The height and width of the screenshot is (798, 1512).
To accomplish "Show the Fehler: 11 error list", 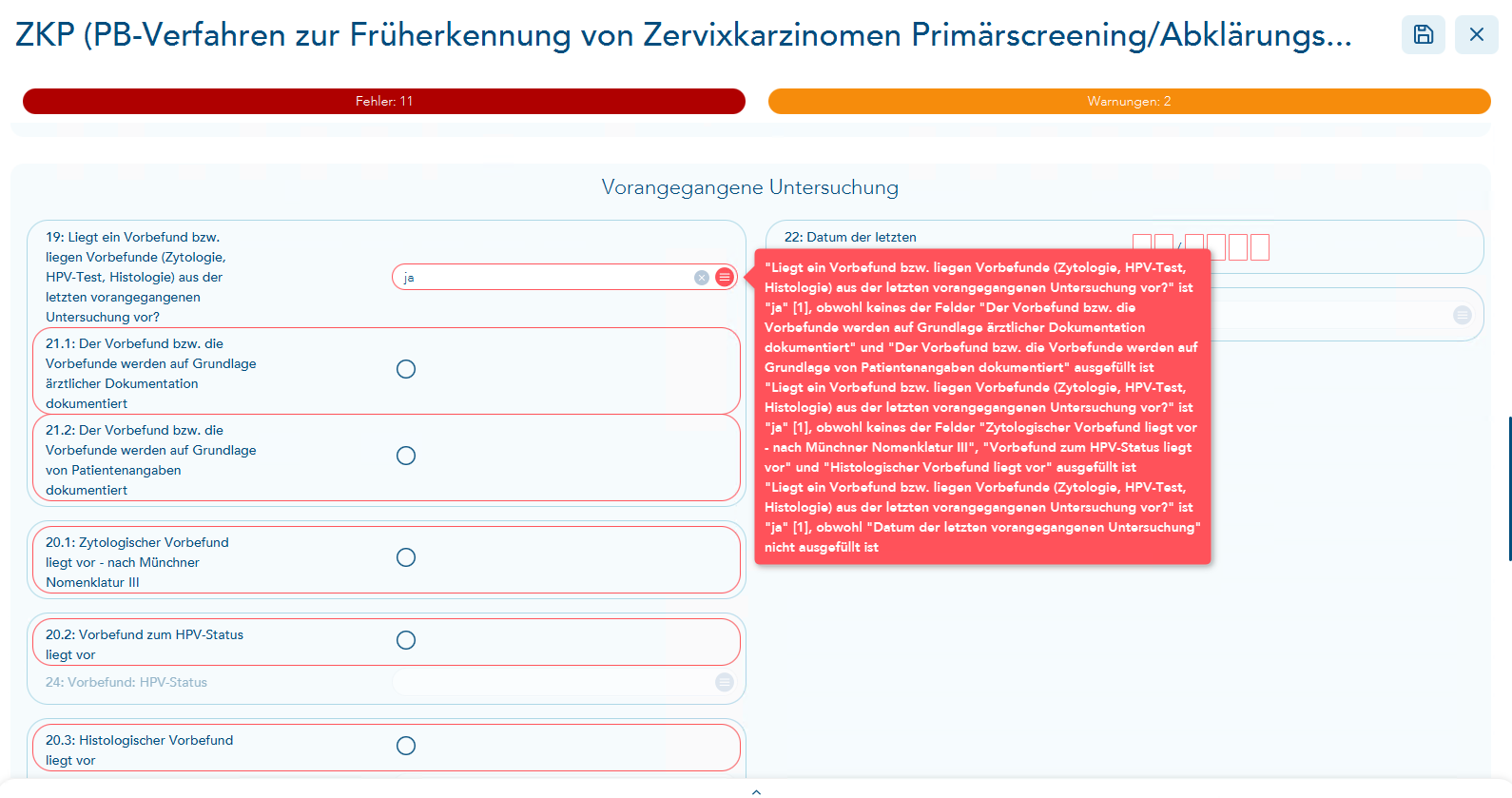I will tap(384, 101).
